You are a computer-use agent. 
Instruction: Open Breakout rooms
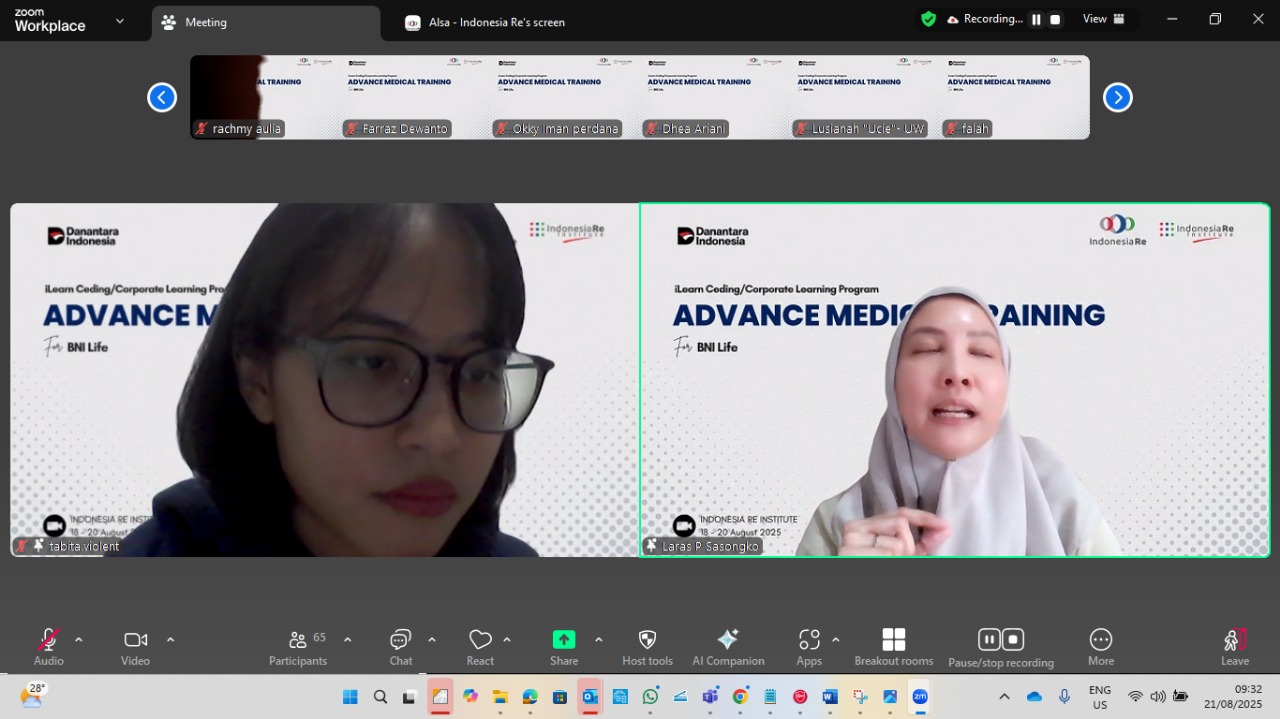[x=893, y=646]
